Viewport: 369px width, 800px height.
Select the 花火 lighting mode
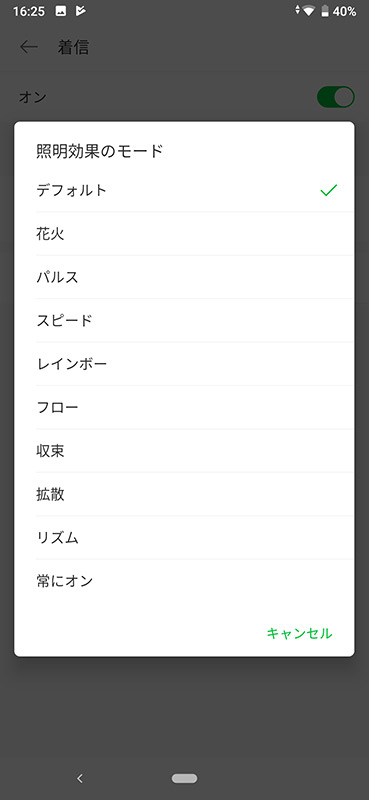184,234
